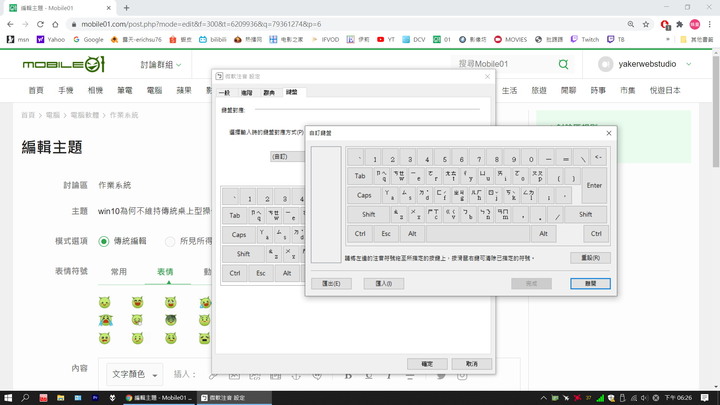Open the YT YouTube bookmark
This screenshot has width=720, height=405.
tap(386, 39)
